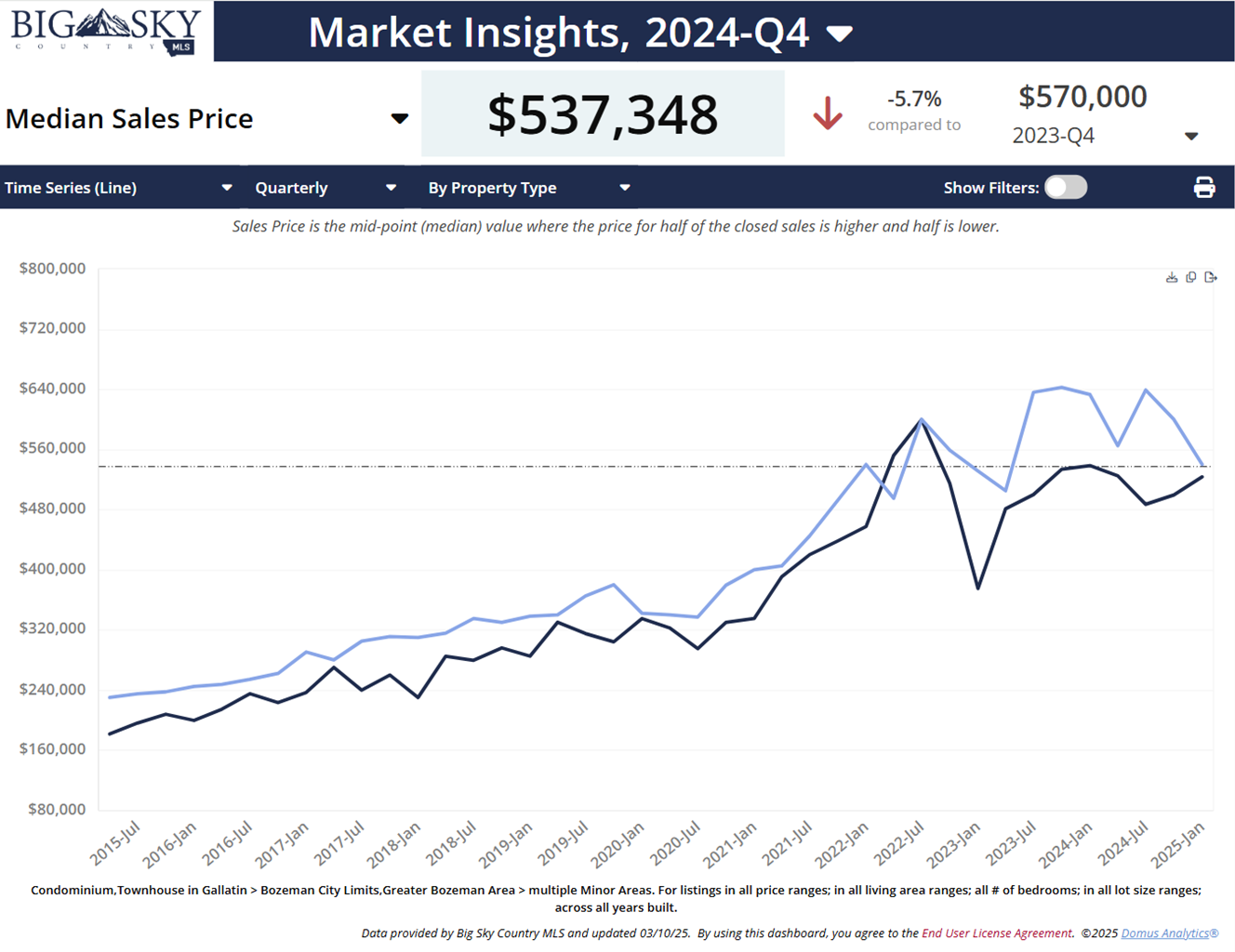The width and height of the screenshot is (1235, 952).
Task: Download the chart using the download icon
Action: point(1172,277)
